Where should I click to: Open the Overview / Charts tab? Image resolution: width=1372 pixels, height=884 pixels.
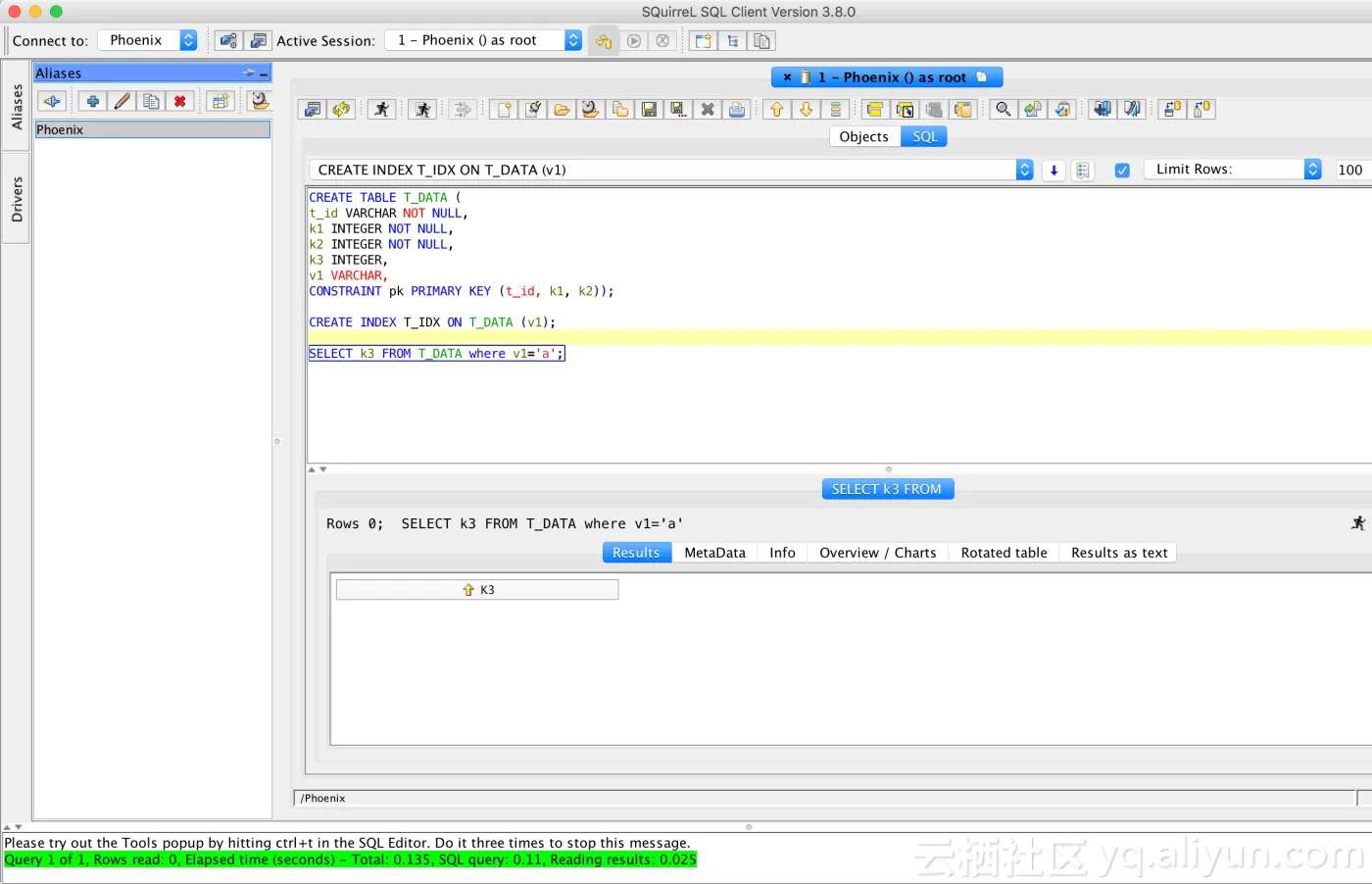(x=877, y=553)
